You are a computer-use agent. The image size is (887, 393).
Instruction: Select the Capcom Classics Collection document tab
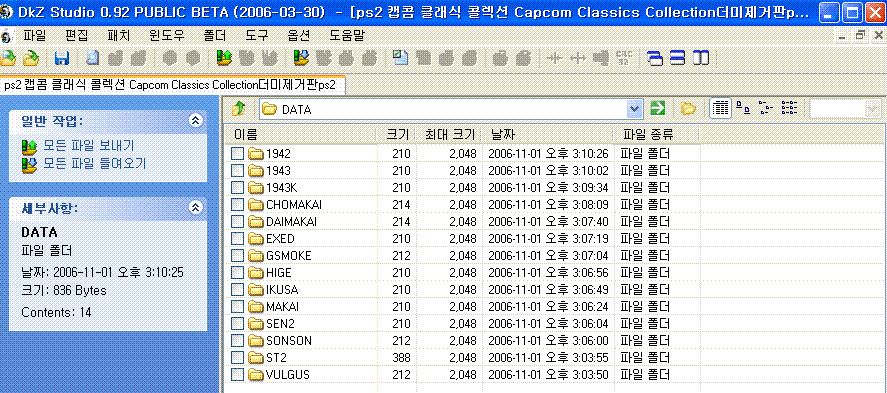[171, 85]
